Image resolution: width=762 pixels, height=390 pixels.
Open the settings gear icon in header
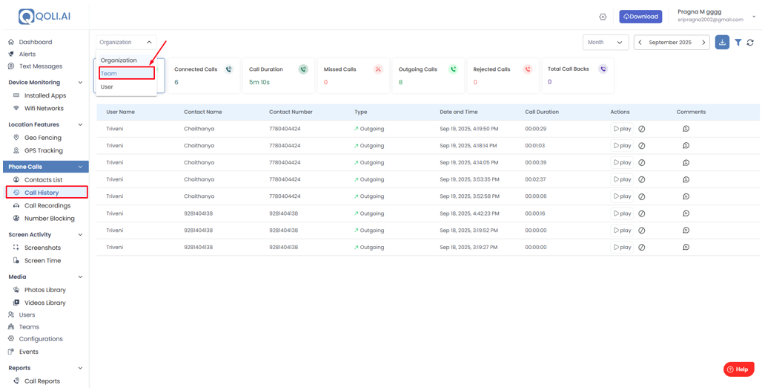click(603, 17)
